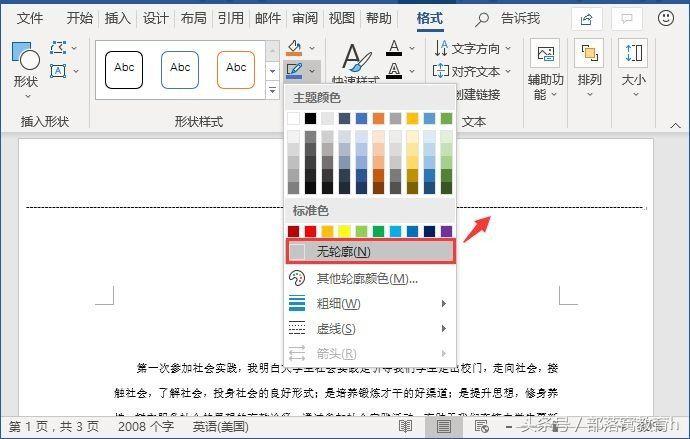Click the smiley feedback icon
Screen dimensions: 690x439
pyautogui.click(x=666, y=18)
